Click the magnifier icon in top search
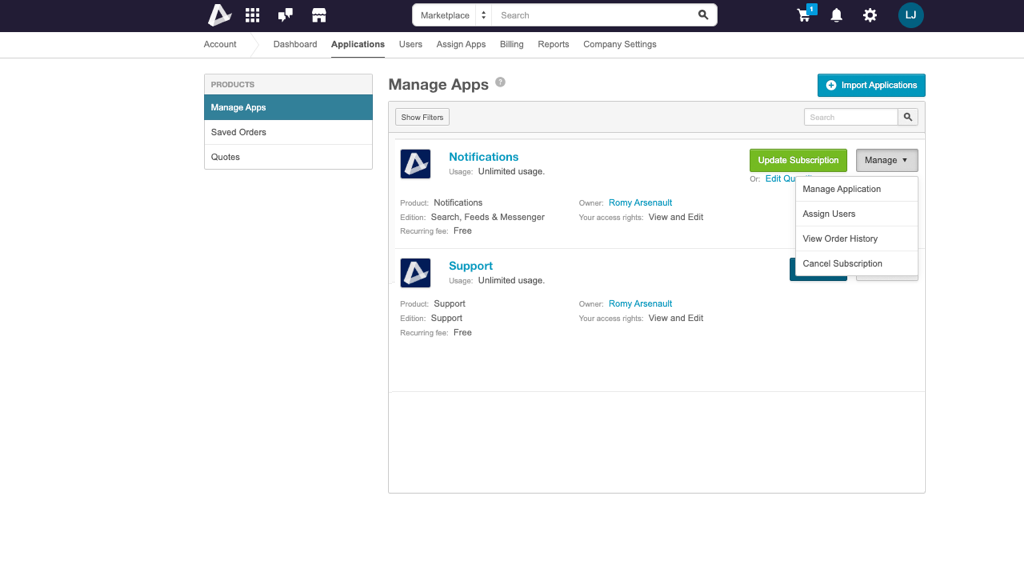 [x=703, y=15]
